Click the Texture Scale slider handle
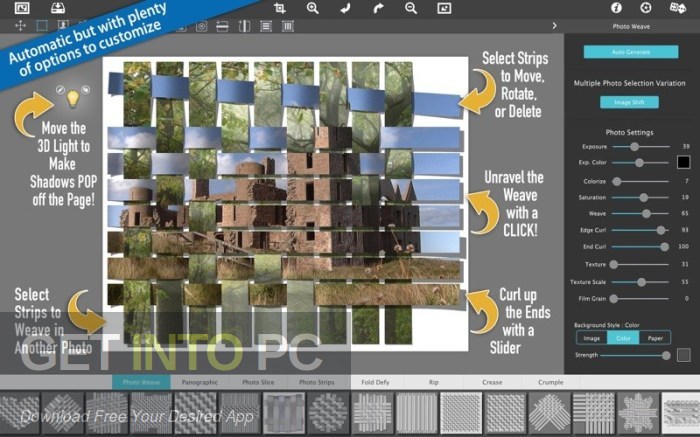Image resolution: width=700 pixels, height=437 pixels. click(642, 282)
